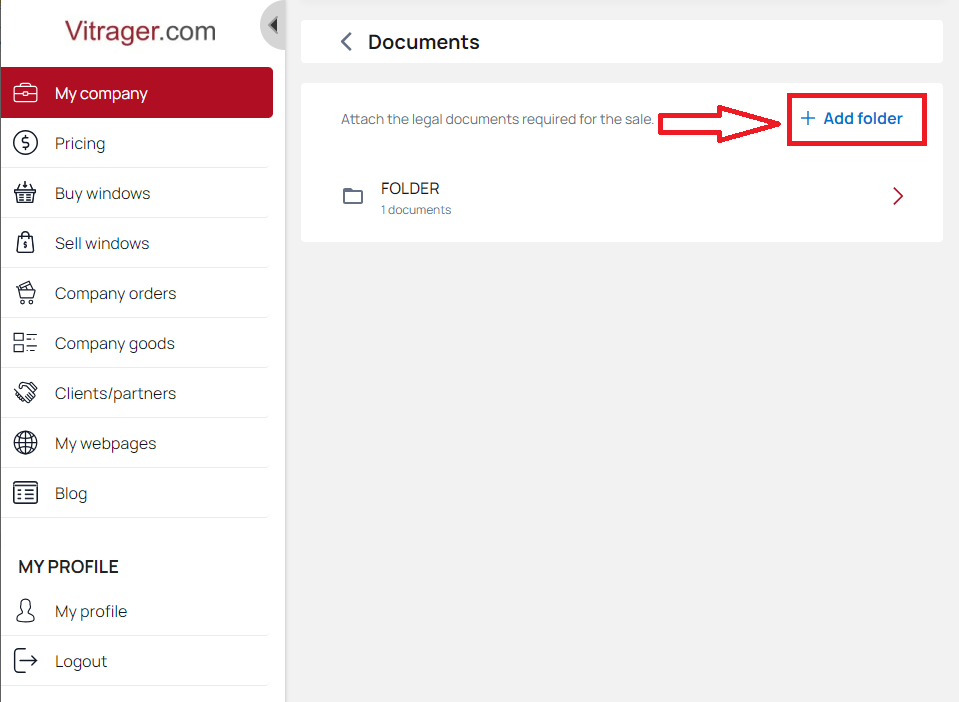Click the Add folder button
959x702 pixels.
coord(851,119)
